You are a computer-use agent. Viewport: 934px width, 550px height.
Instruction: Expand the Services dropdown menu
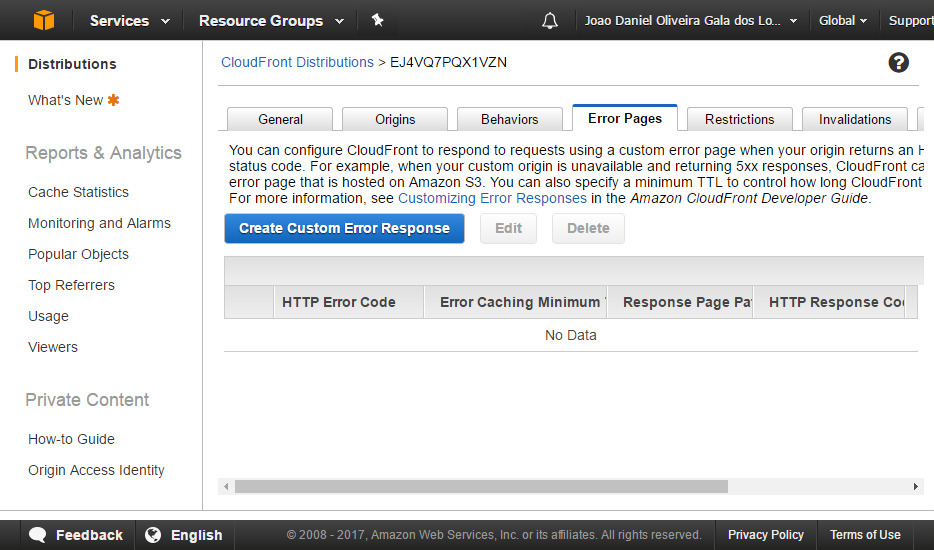pos(129,21)
